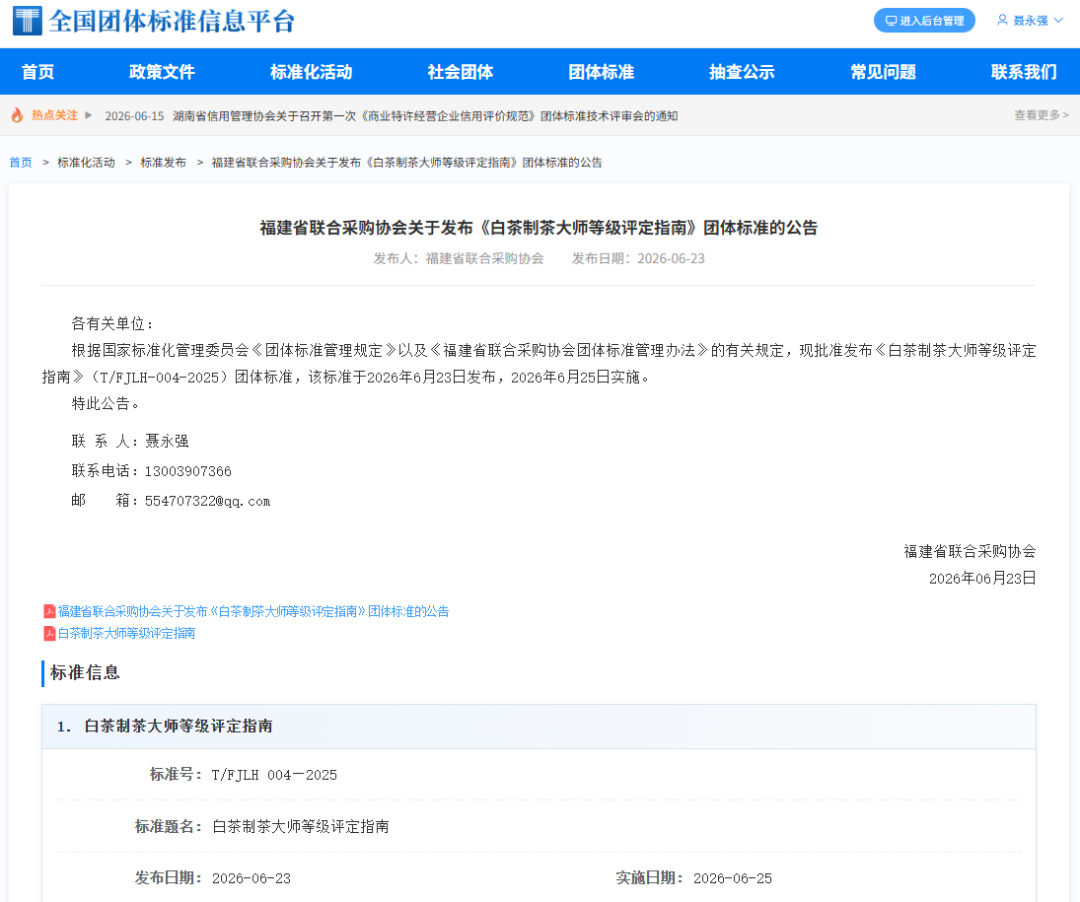The width and height of the screenshot is (1080, 902).
Task: Click the 1. 白茶制茶大师等级评定指南 header row
Action: point(539,726)
